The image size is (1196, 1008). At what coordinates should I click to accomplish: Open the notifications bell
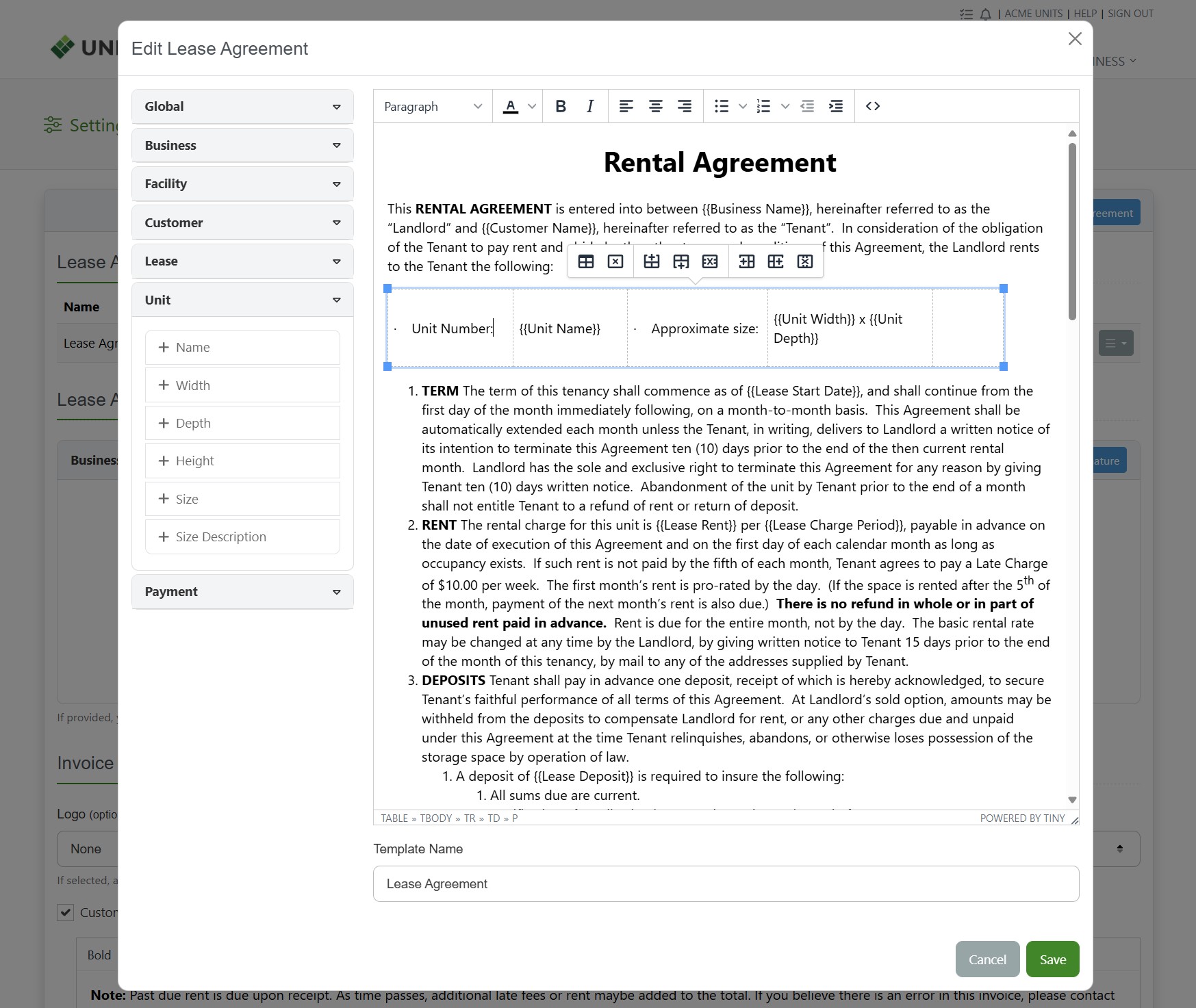click(986, 13)
